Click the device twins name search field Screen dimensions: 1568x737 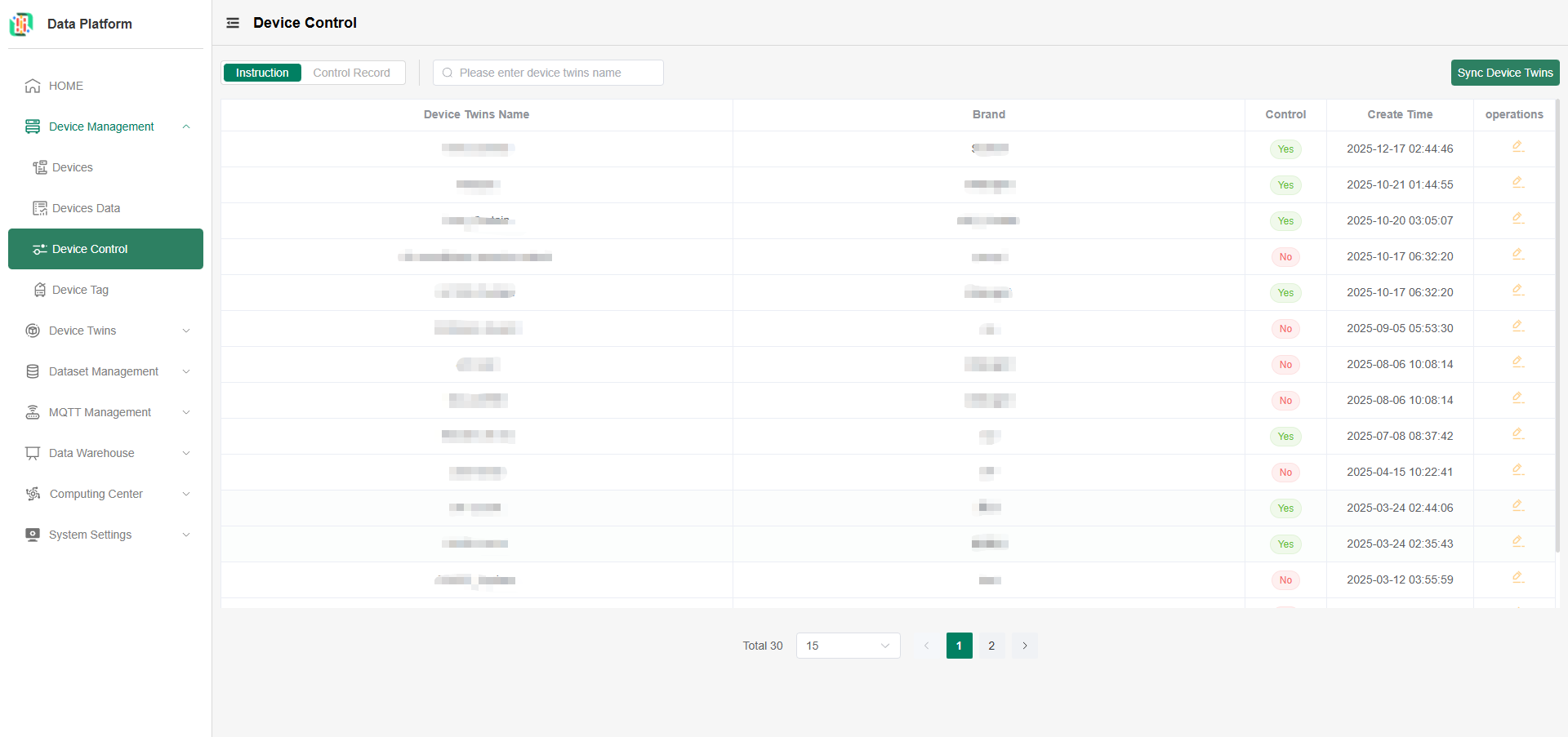coord(555,73)
